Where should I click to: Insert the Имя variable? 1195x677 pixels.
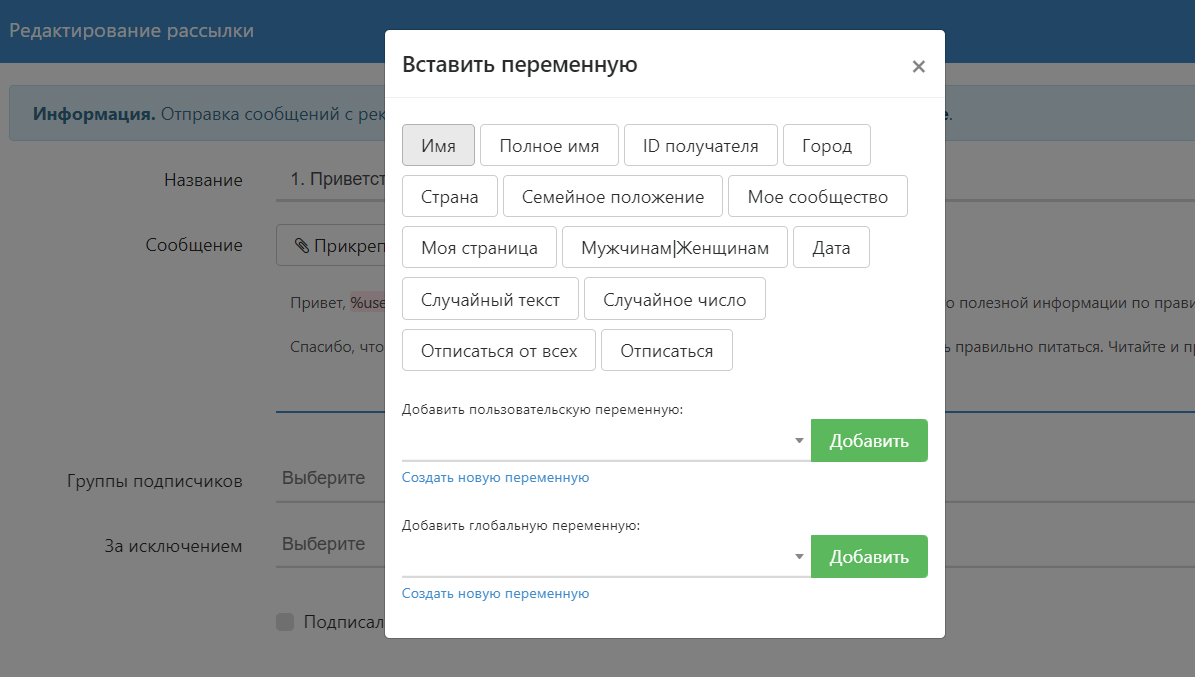pyautogui.click(x=438, y=145)
